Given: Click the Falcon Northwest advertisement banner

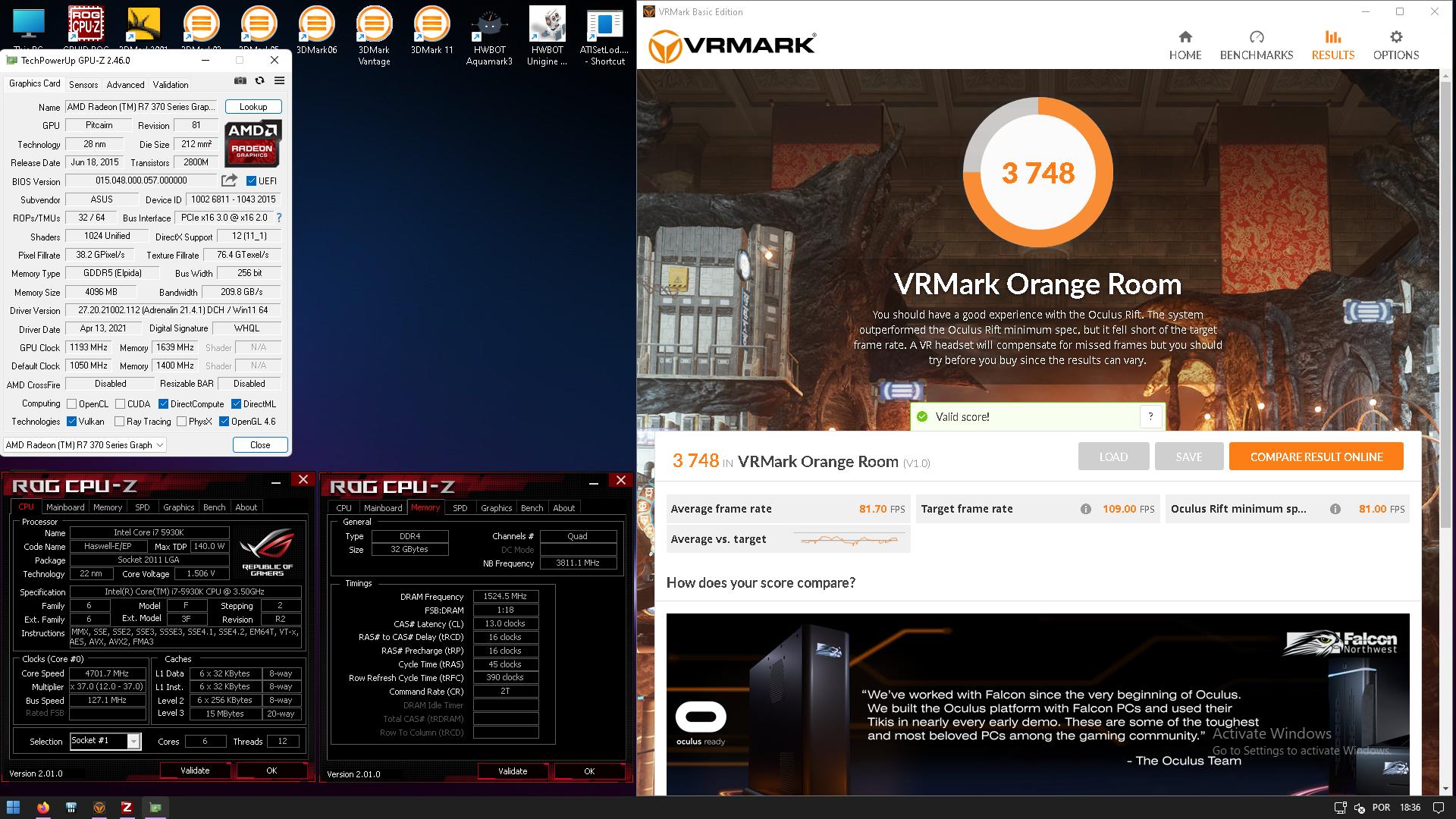Looking at the screenshot, I should [1037, 704].
